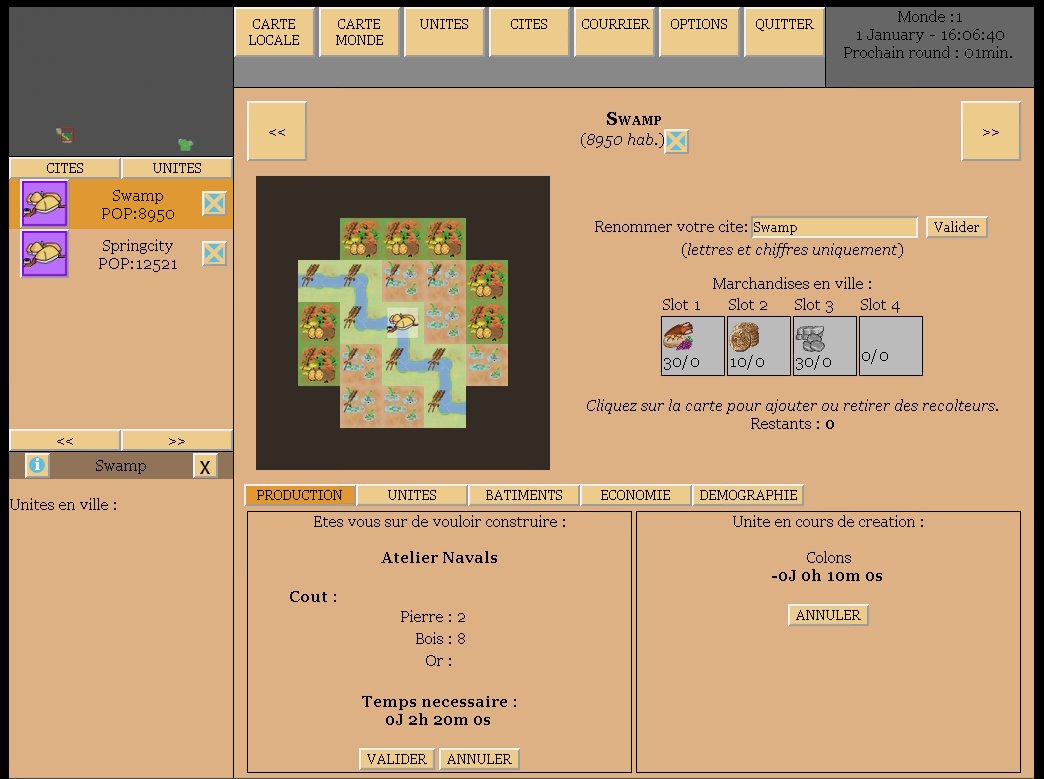The width and height of the screenshot is (1044, 779).
Task: Select the wood goods in Slot 2
Action: 758,346
